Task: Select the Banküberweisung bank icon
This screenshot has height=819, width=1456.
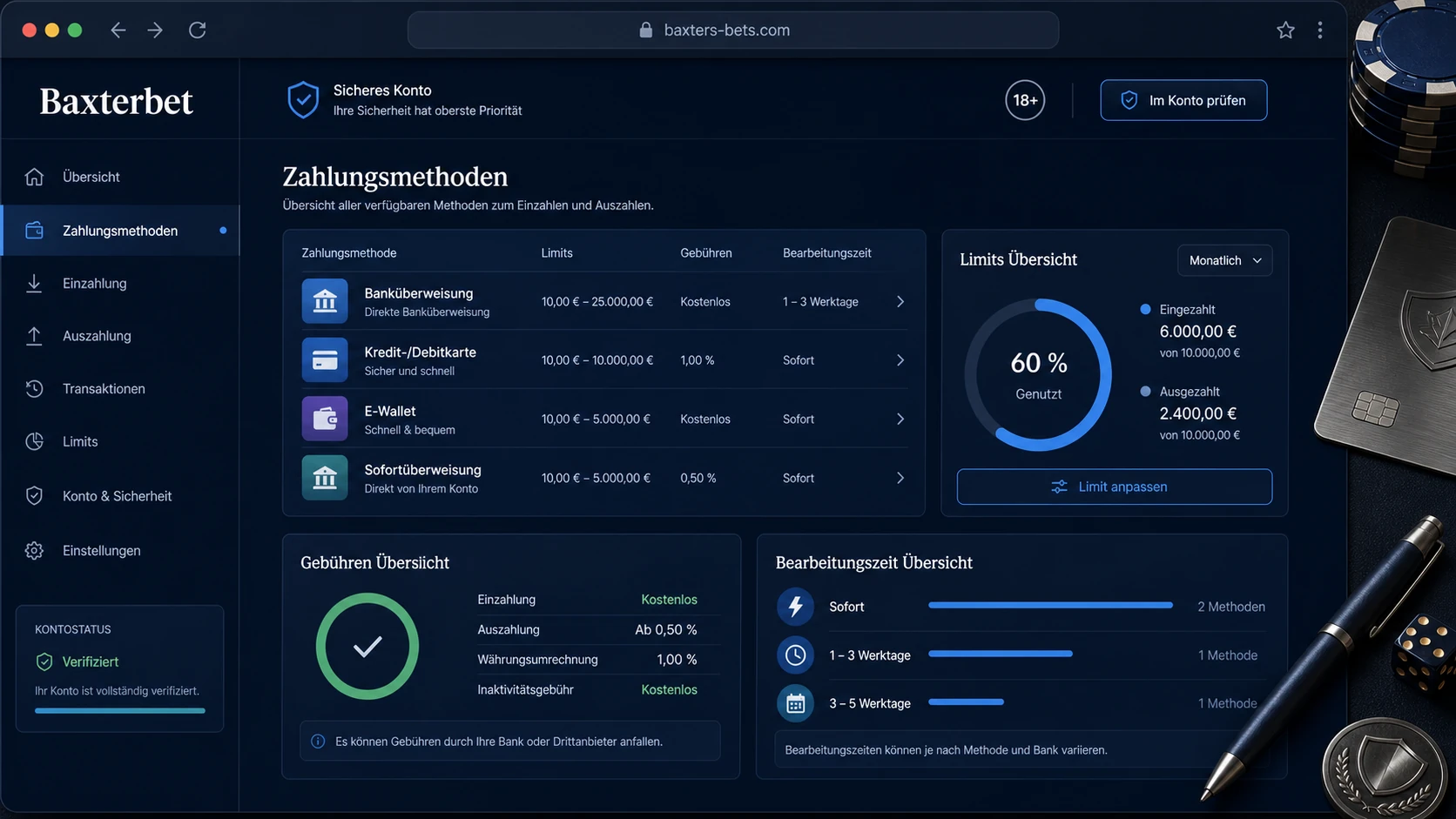Action: click(x=325, y=301)
